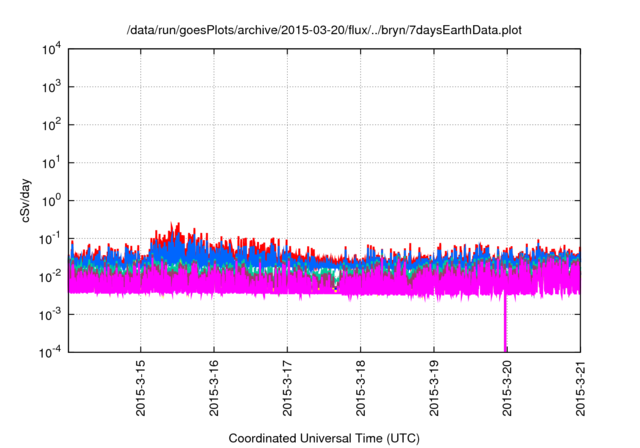
Task: Click the 10^2 y-axis tick label
Action: [51, 125]
